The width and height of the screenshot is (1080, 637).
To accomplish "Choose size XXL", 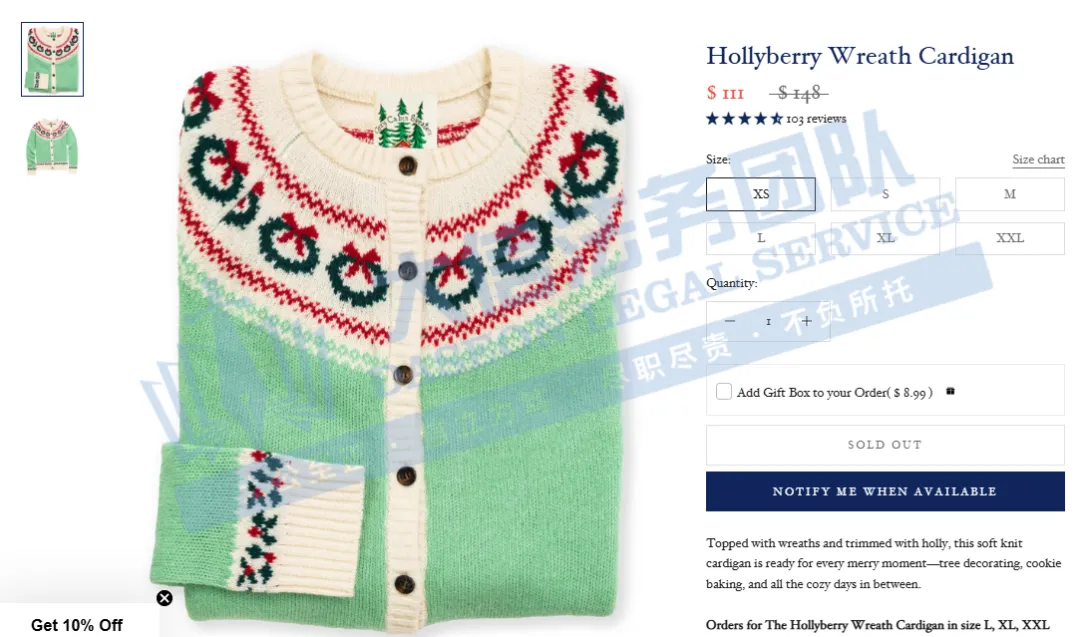I will [1010, 238].
